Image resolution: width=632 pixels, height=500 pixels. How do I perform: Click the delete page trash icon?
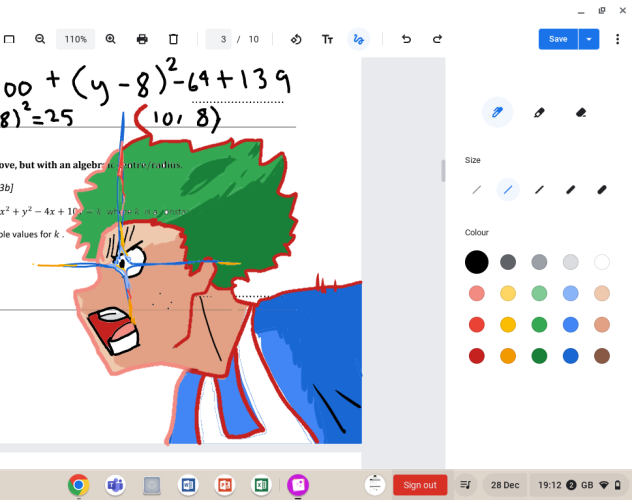click(x=173, y=39)
